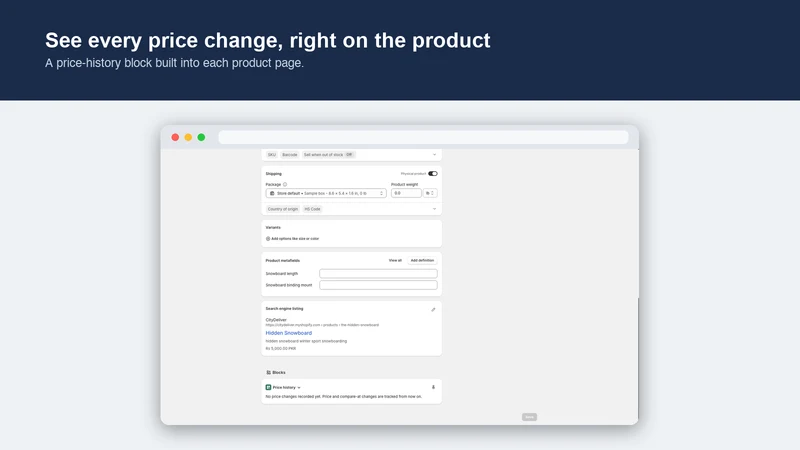Click the Hidden Snowboard search listing title
The height and width of the screenshot is (450, 800).
pyautogui.click(x=289, y=333)
